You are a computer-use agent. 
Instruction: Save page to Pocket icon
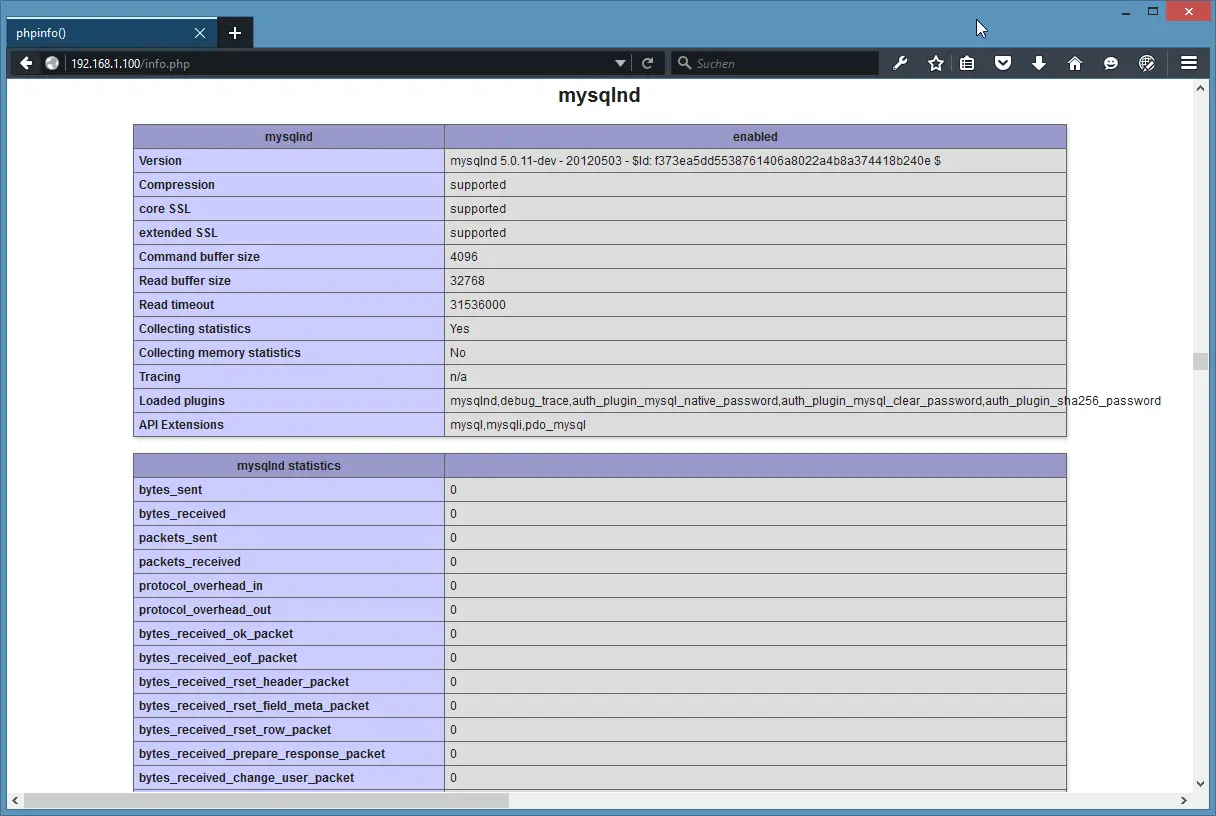click(1003, 63)
